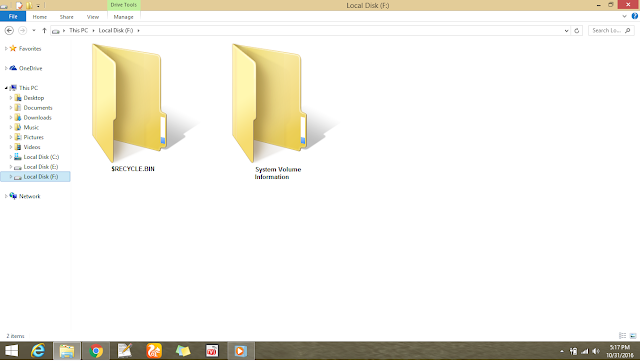
Task: Switch to details view icon in status bar
Action: [622, 336]
